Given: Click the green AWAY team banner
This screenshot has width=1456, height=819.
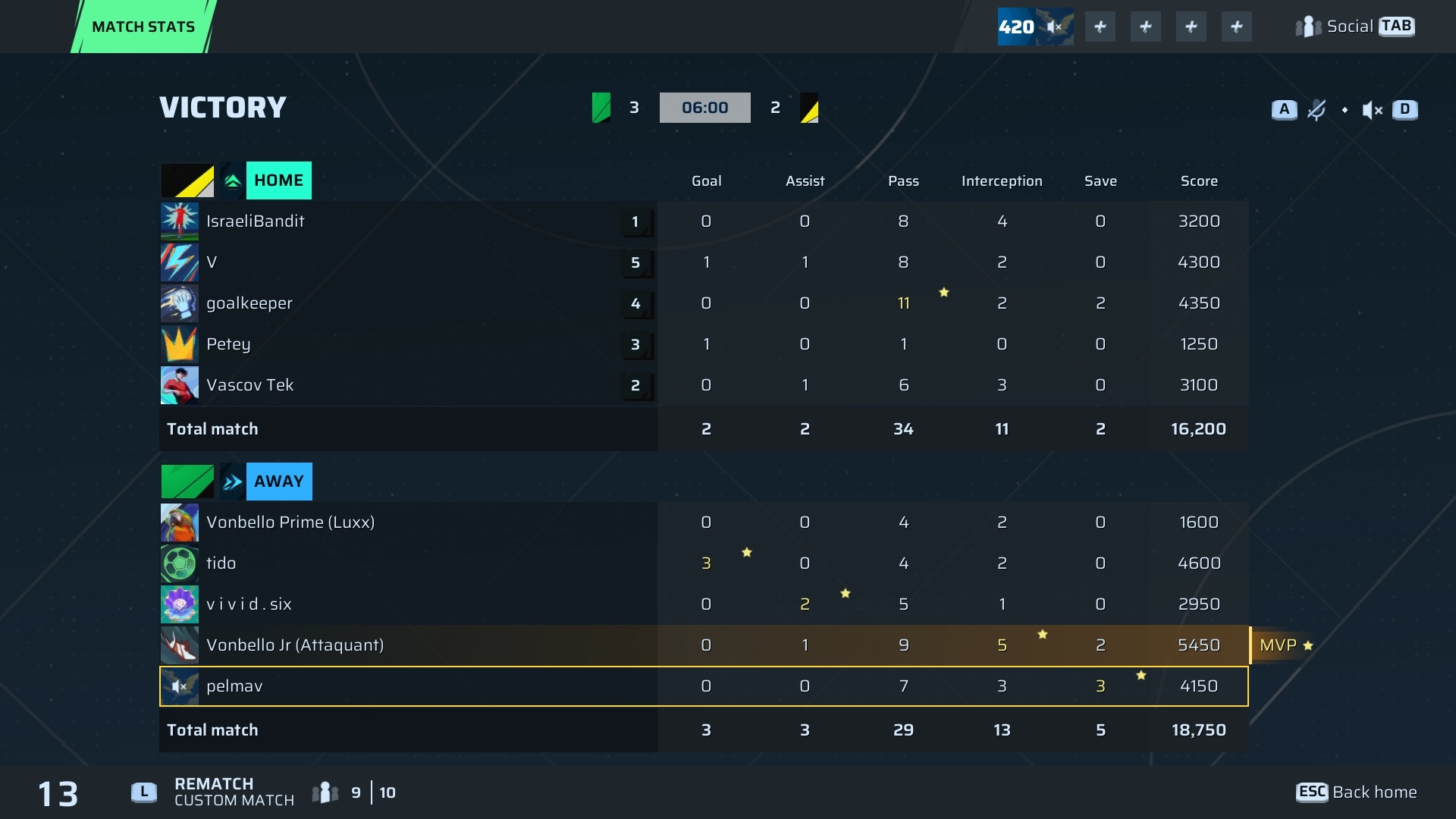Looking at the screenshot, I should [x=187, y=482].
